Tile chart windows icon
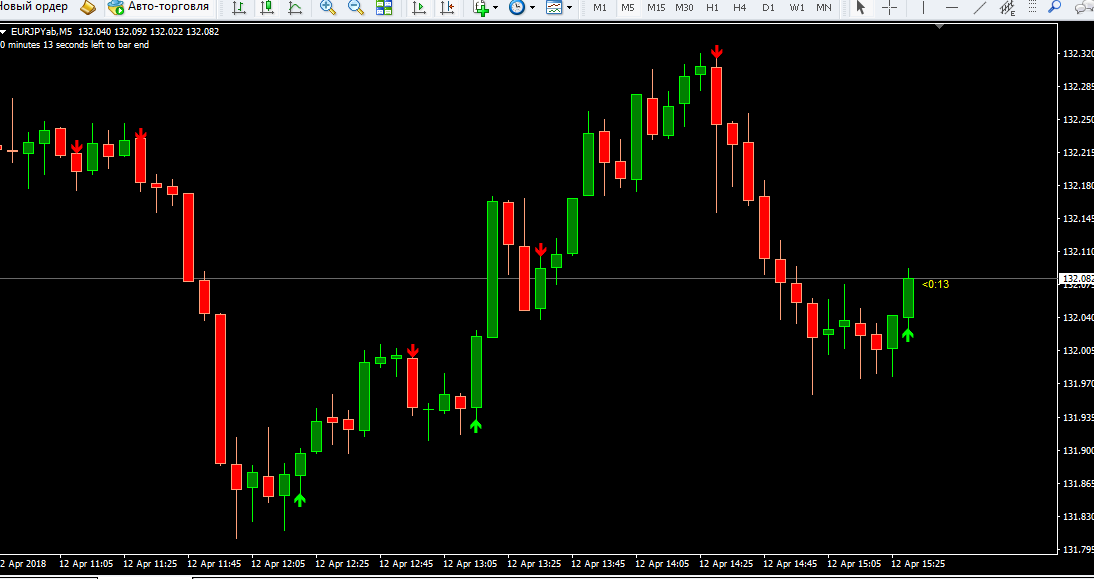 point(383,8)
